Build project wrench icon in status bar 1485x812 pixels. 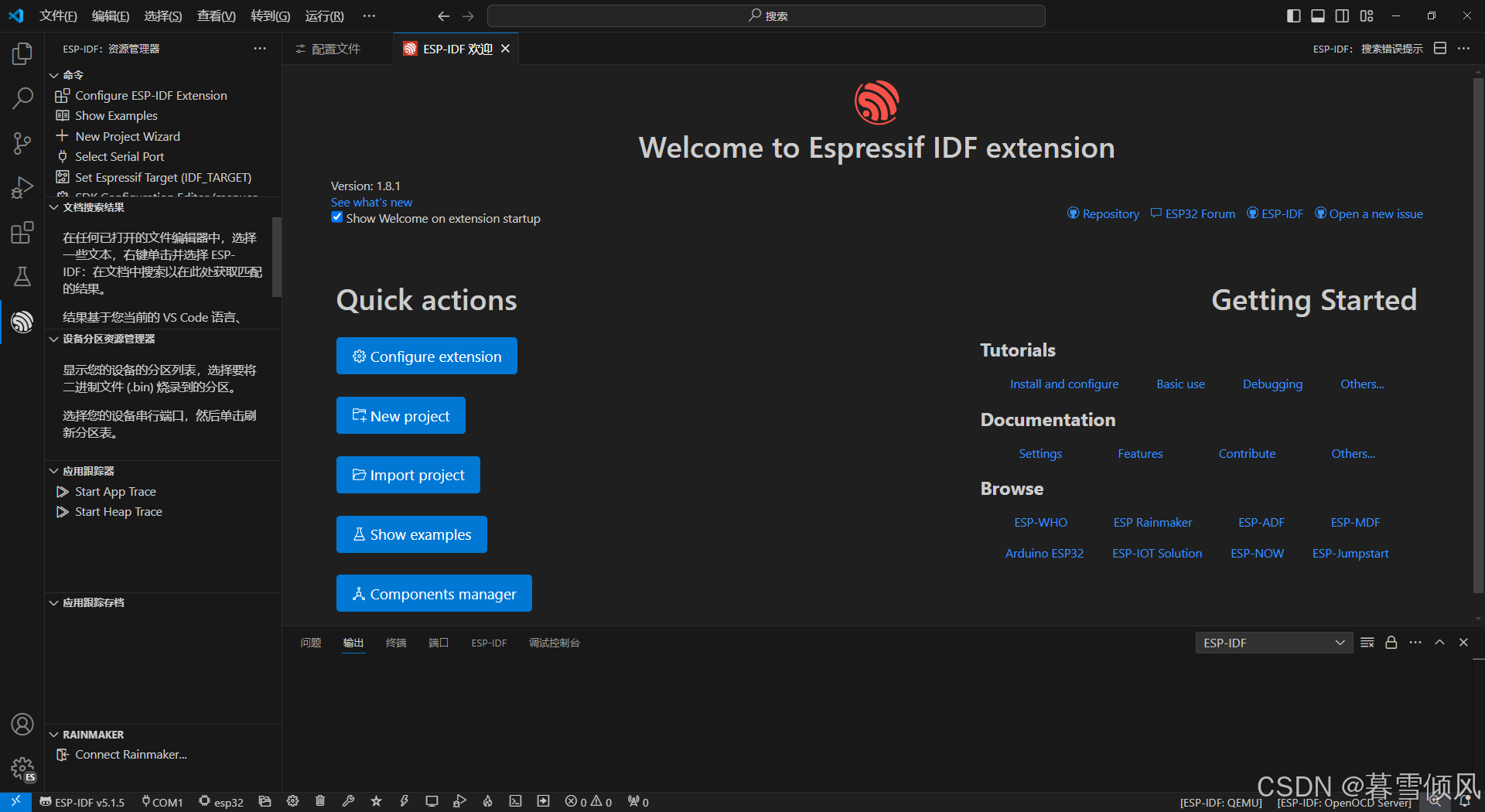(x=348, y=802)
